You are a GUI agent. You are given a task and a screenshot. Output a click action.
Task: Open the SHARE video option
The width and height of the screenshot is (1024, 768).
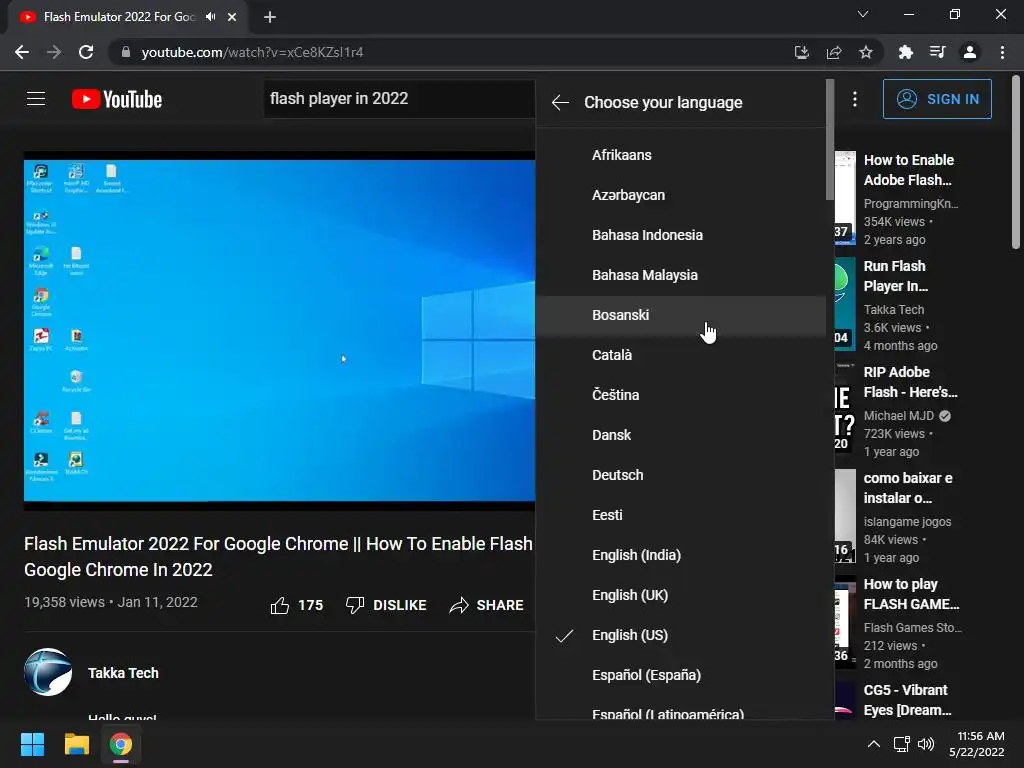[x=487, y=605]
